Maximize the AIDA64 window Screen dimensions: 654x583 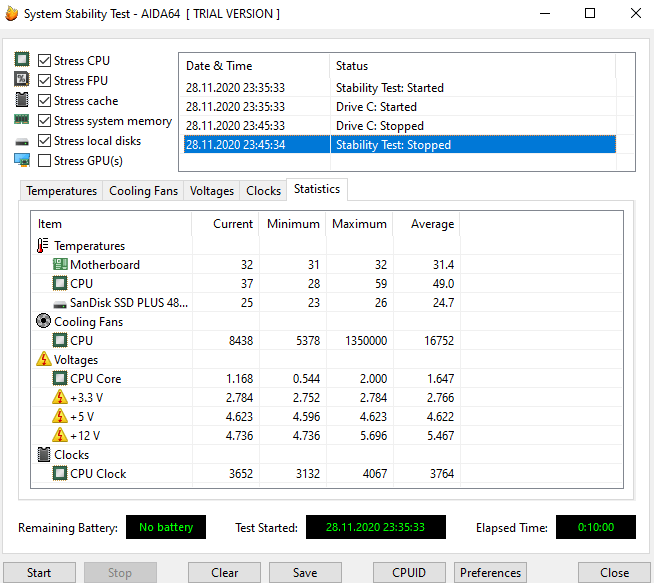tap(590, 14)
